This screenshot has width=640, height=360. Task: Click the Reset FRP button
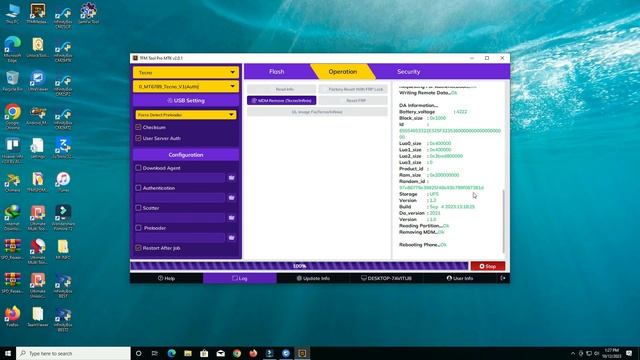click(353, 100)
